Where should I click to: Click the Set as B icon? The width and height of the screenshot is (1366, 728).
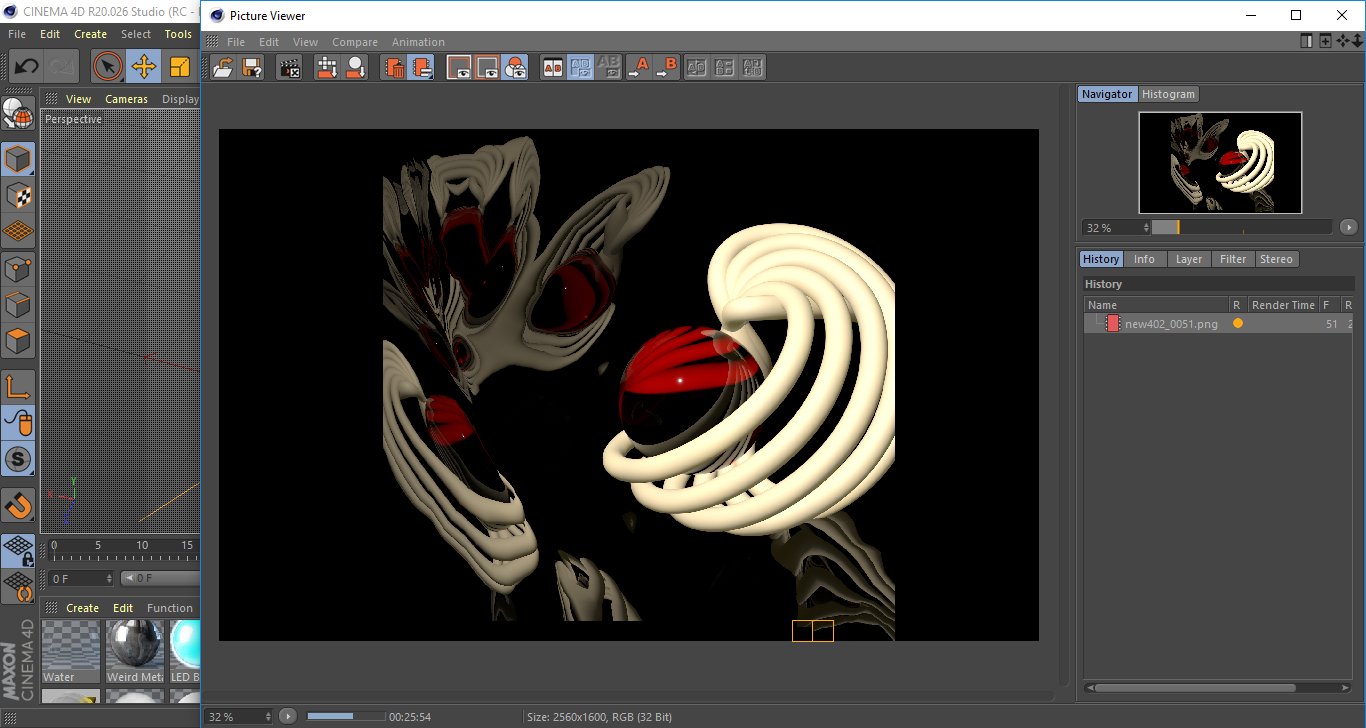coord(666,67)
